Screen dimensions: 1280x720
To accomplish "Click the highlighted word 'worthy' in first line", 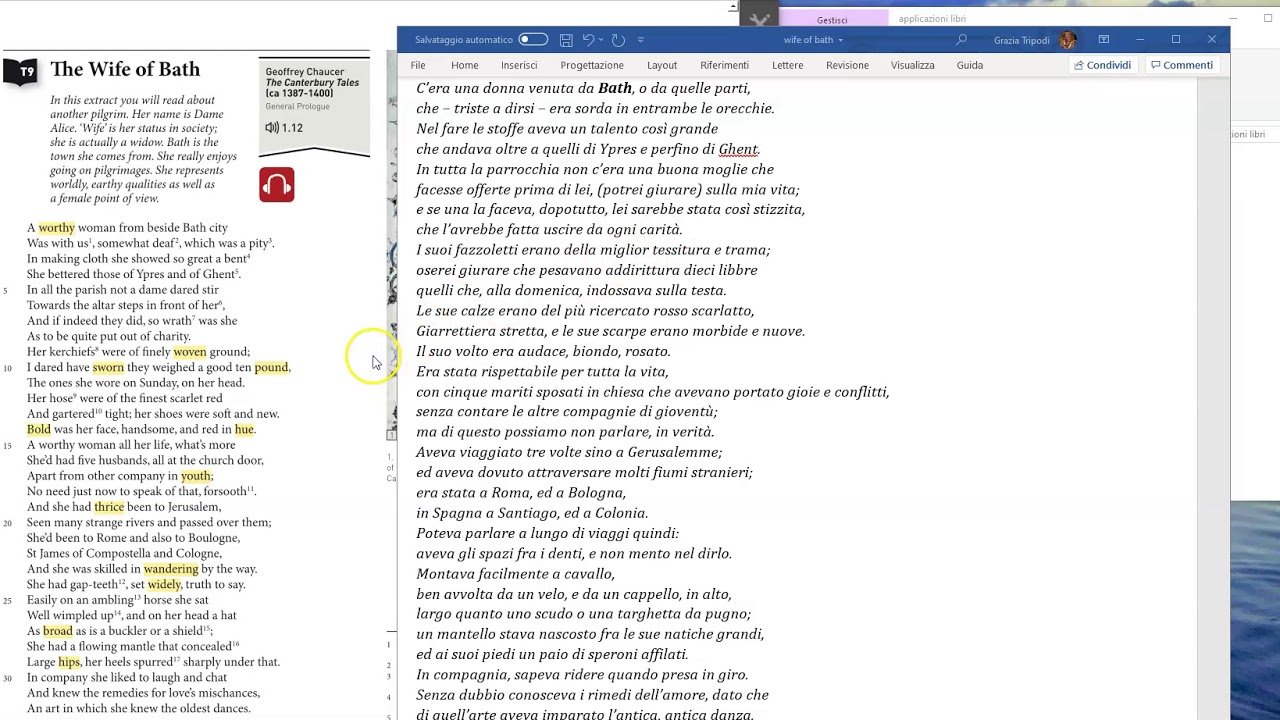I will point(57,228).
